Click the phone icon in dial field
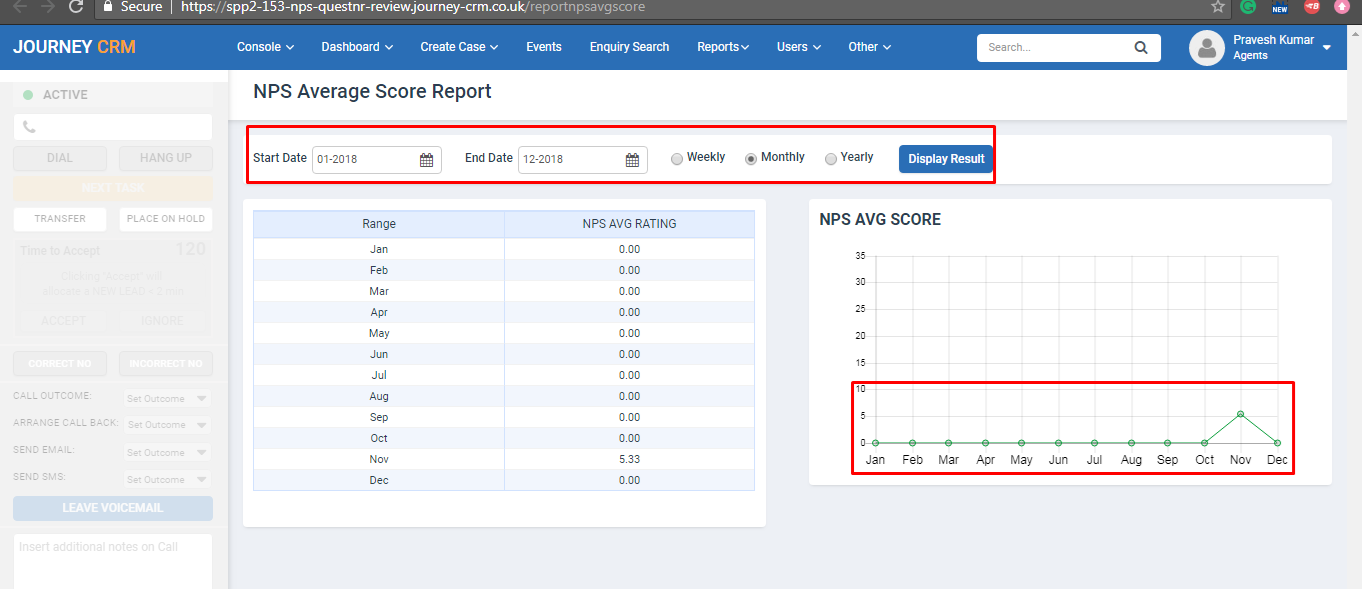This screenshot has width=1362, height=589. coord(29,127)
